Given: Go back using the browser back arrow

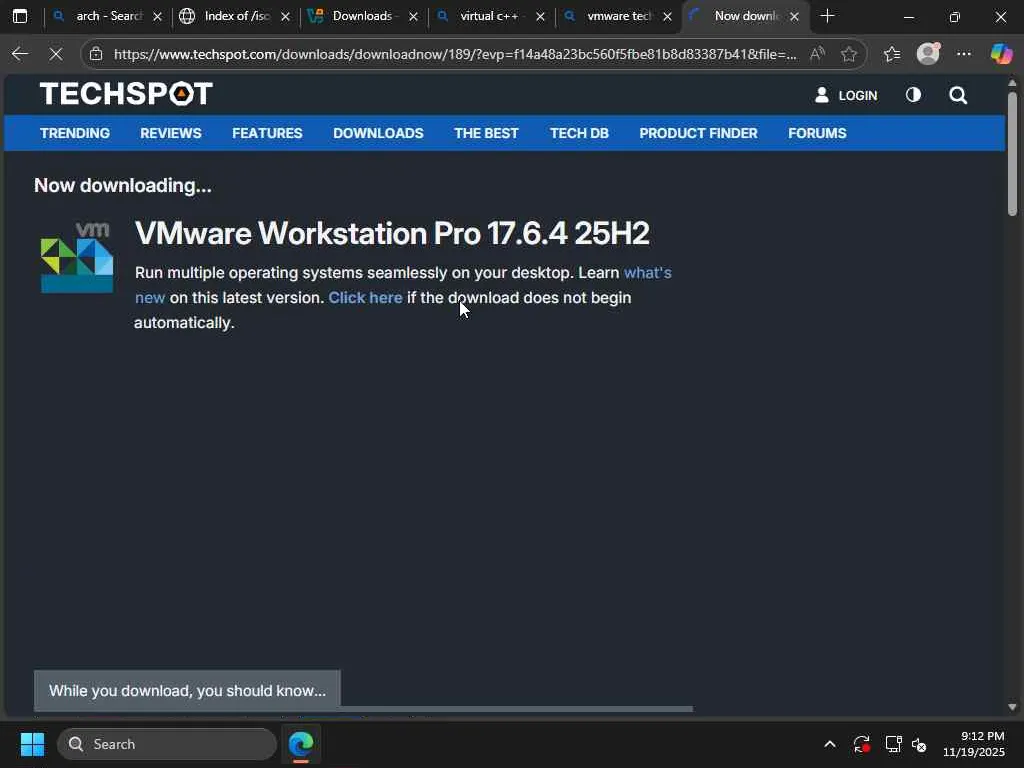Looking at the screenshot, I should pos(20,54).
